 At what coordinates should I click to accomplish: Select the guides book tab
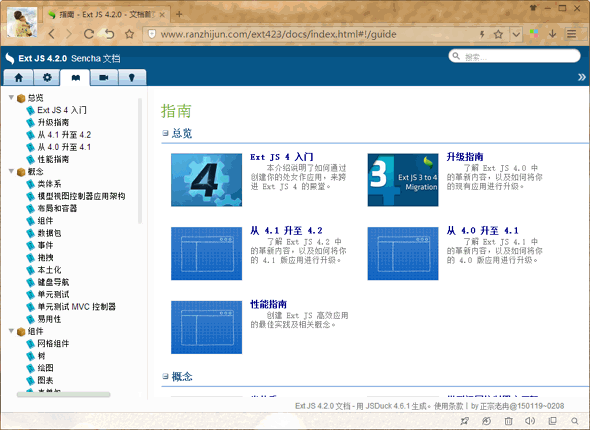76,77
